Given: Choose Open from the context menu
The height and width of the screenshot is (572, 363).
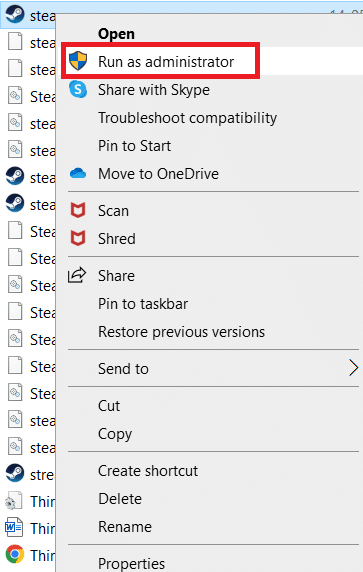Looking at the screenshot, I should coord(116,34).
